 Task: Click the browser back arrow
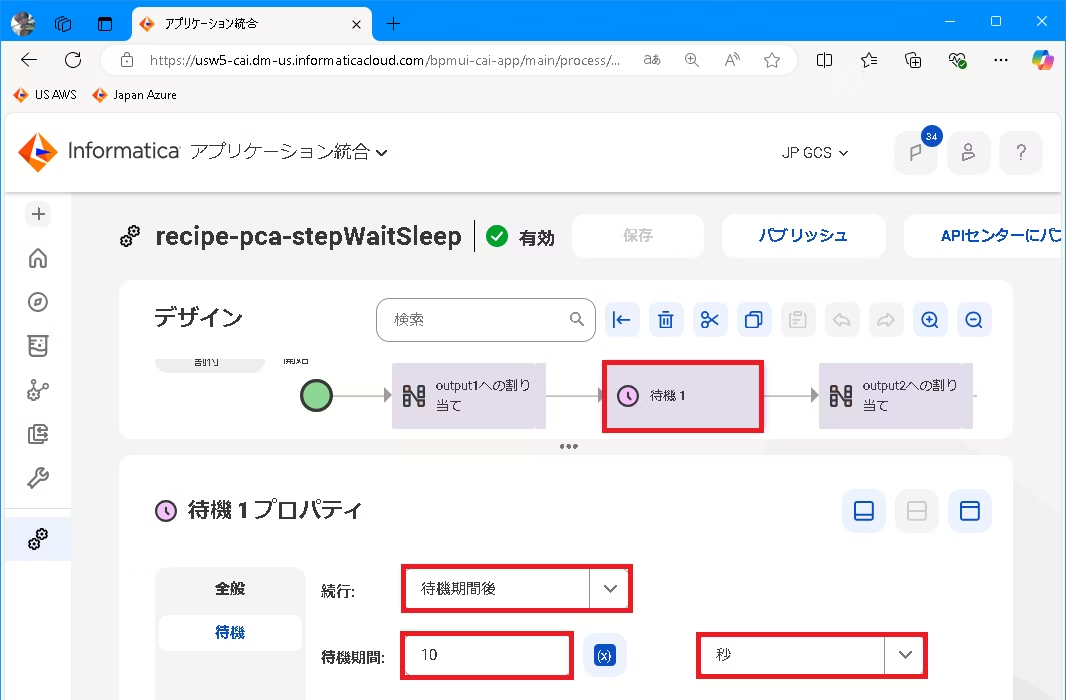tap(29, 60)
